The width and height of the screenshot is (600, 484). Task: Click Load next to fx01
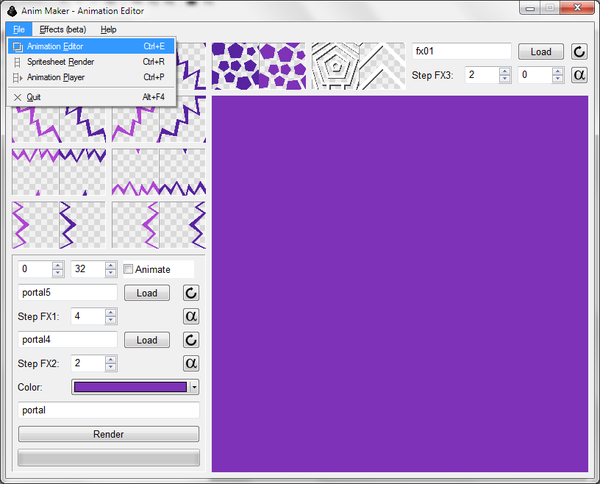tap(541, 52)
